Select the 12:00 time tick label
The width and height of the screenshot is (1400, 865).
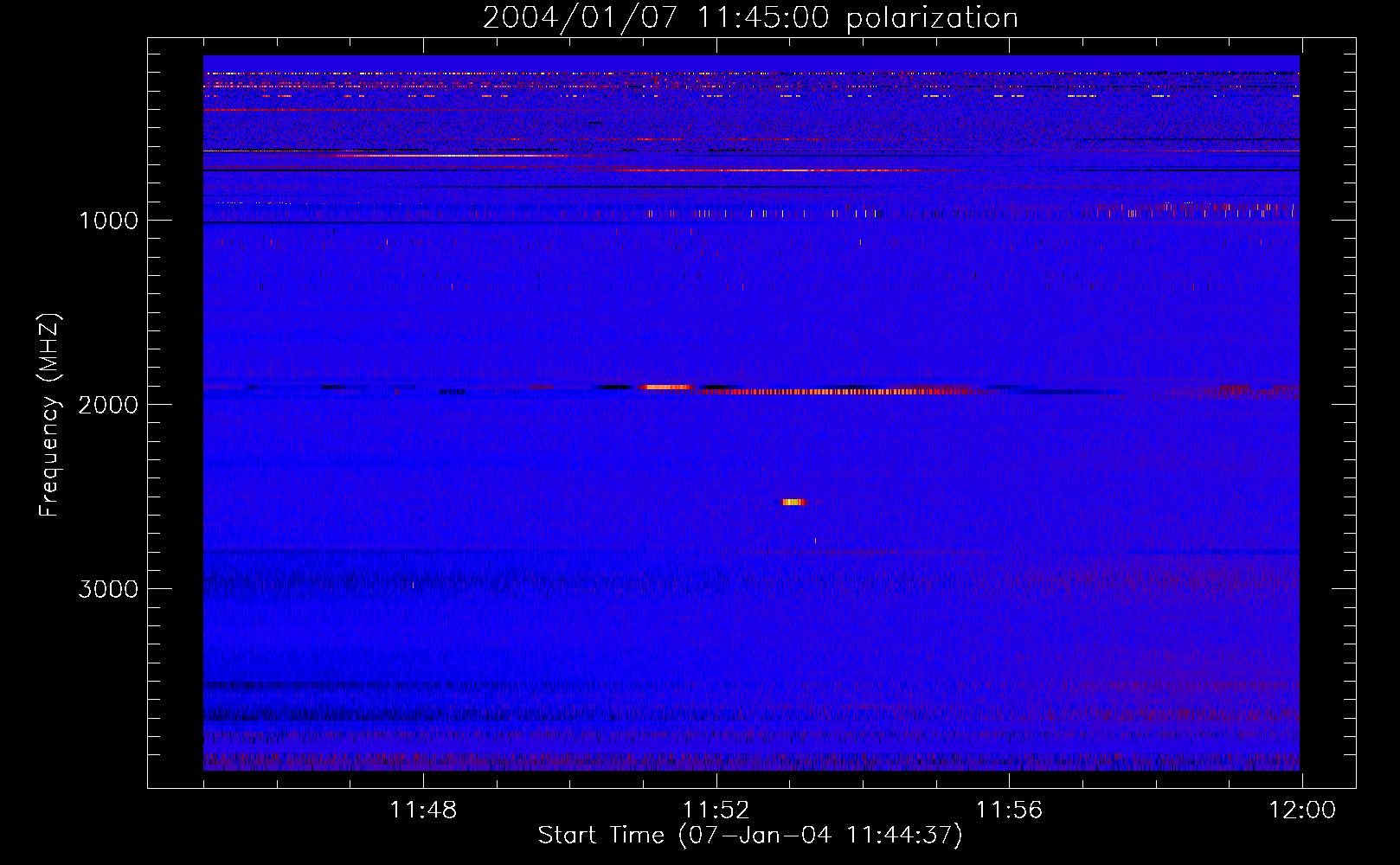pos(1302,811)
